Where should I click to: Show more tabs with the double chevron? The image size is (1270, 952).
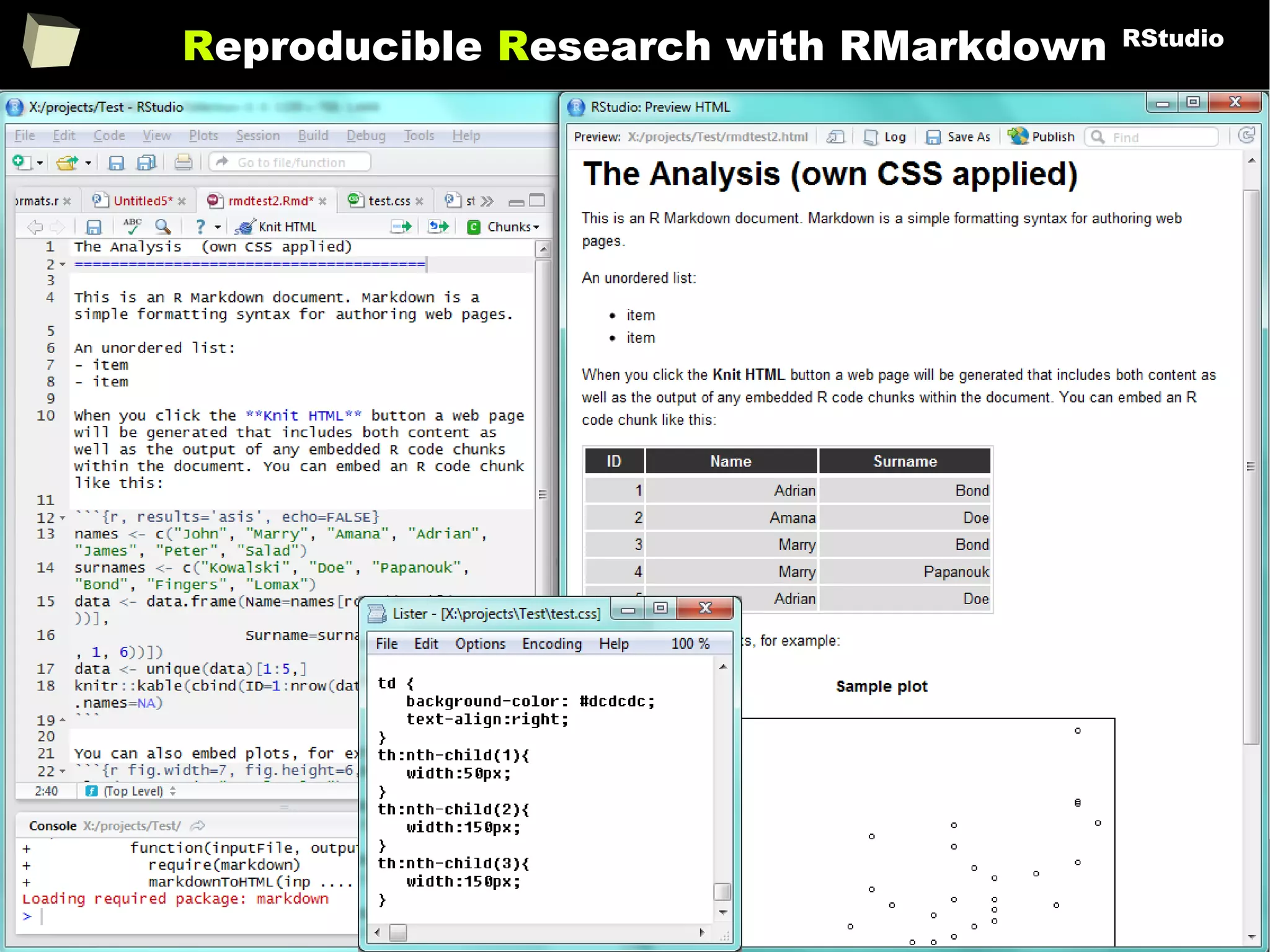(487, 201)
